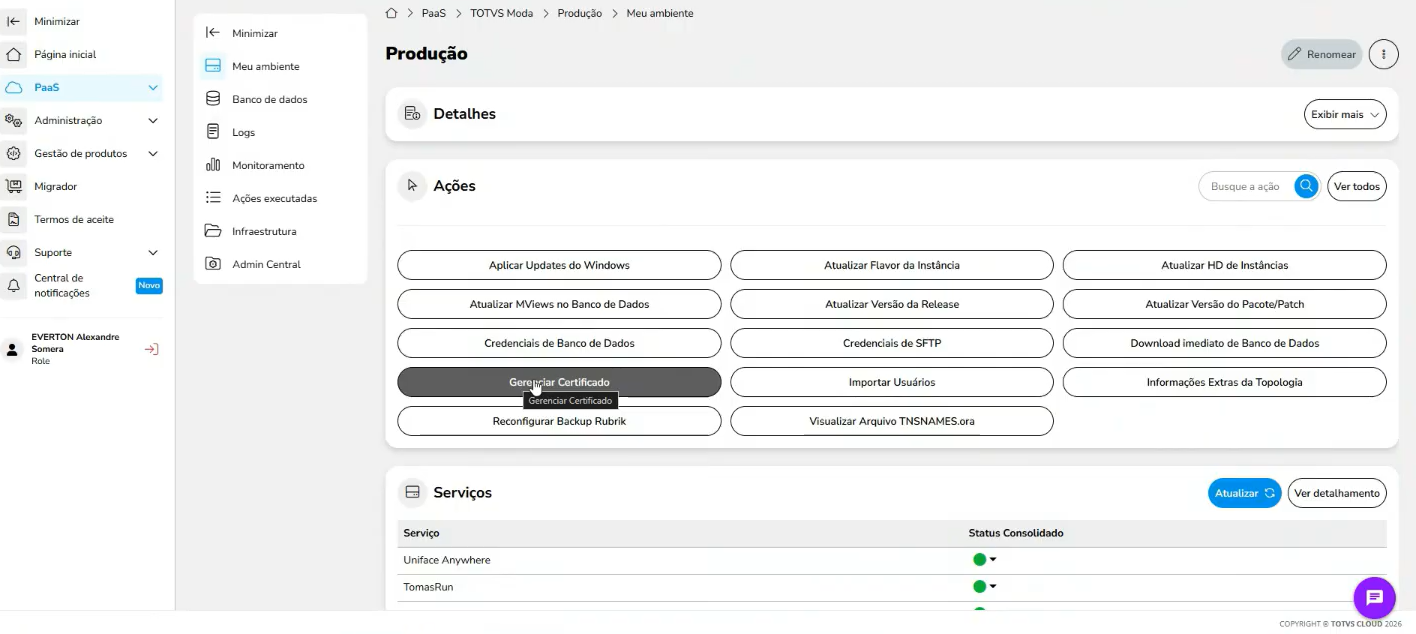Screen dimensions: 1416x634
Task: Click Informações Extras da Topologia
Action: pos(1225,382)
